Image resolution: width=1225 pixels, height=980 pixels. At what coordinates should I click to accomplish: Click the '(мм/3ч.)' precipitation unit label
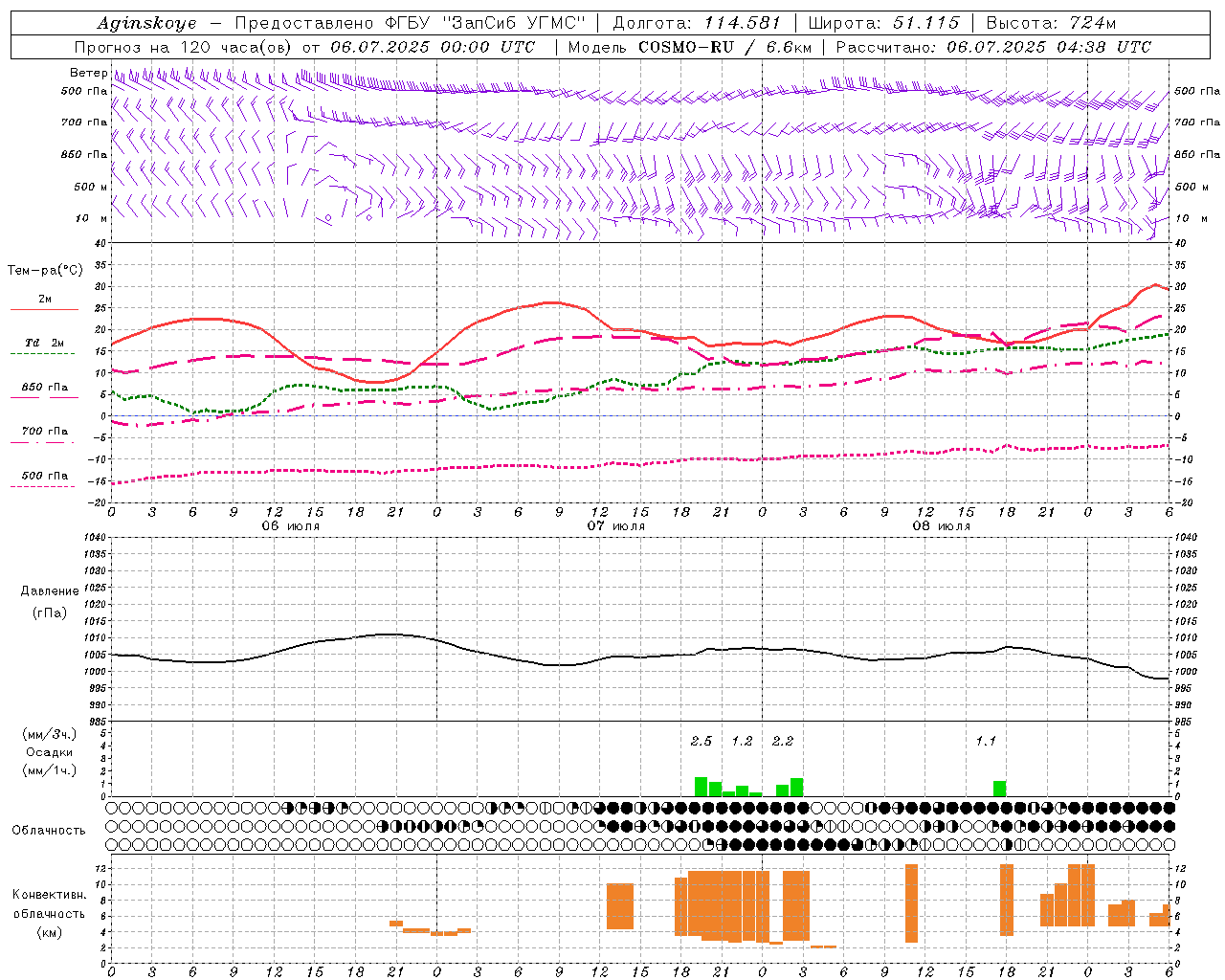(49, 734)
